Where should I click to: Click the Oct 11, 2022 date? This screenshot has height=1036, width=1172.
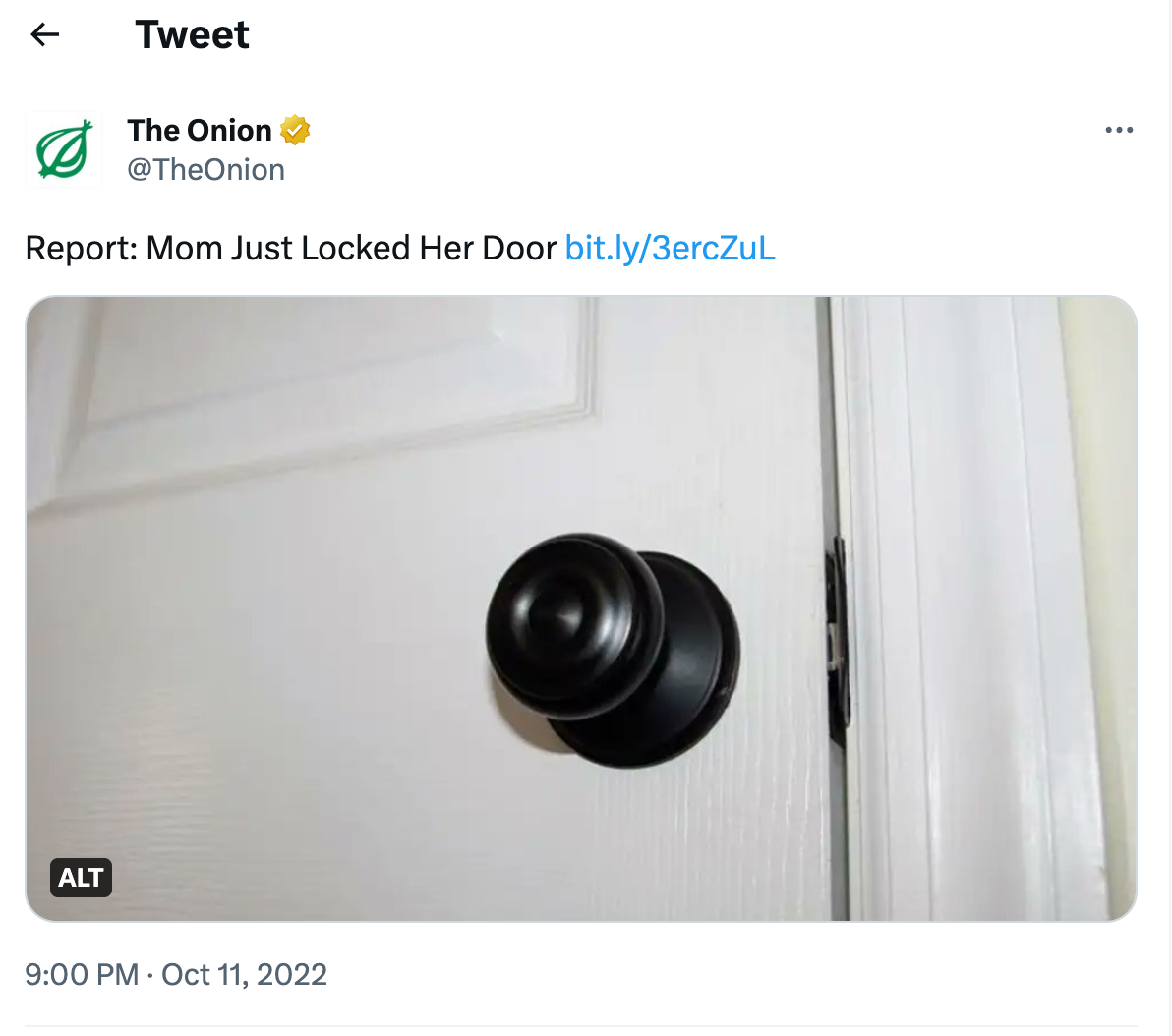pyautogui.click(x=244, y=975)
